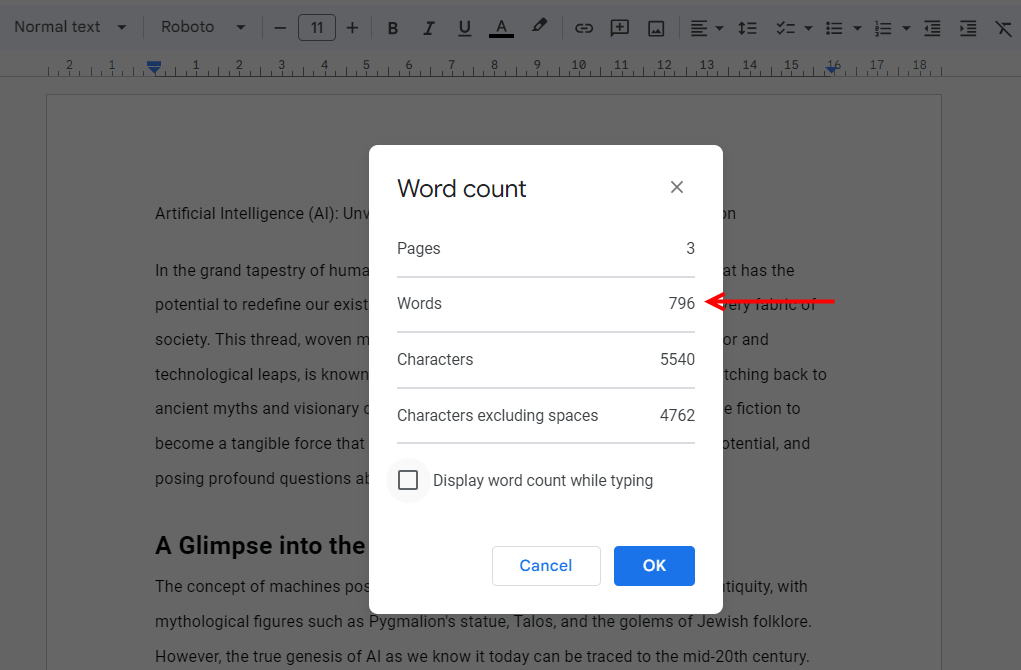Viewport: 1021px width, 670px height.
Task: Expand the bulleted list dropdown arrow
Action: (858, 28)
